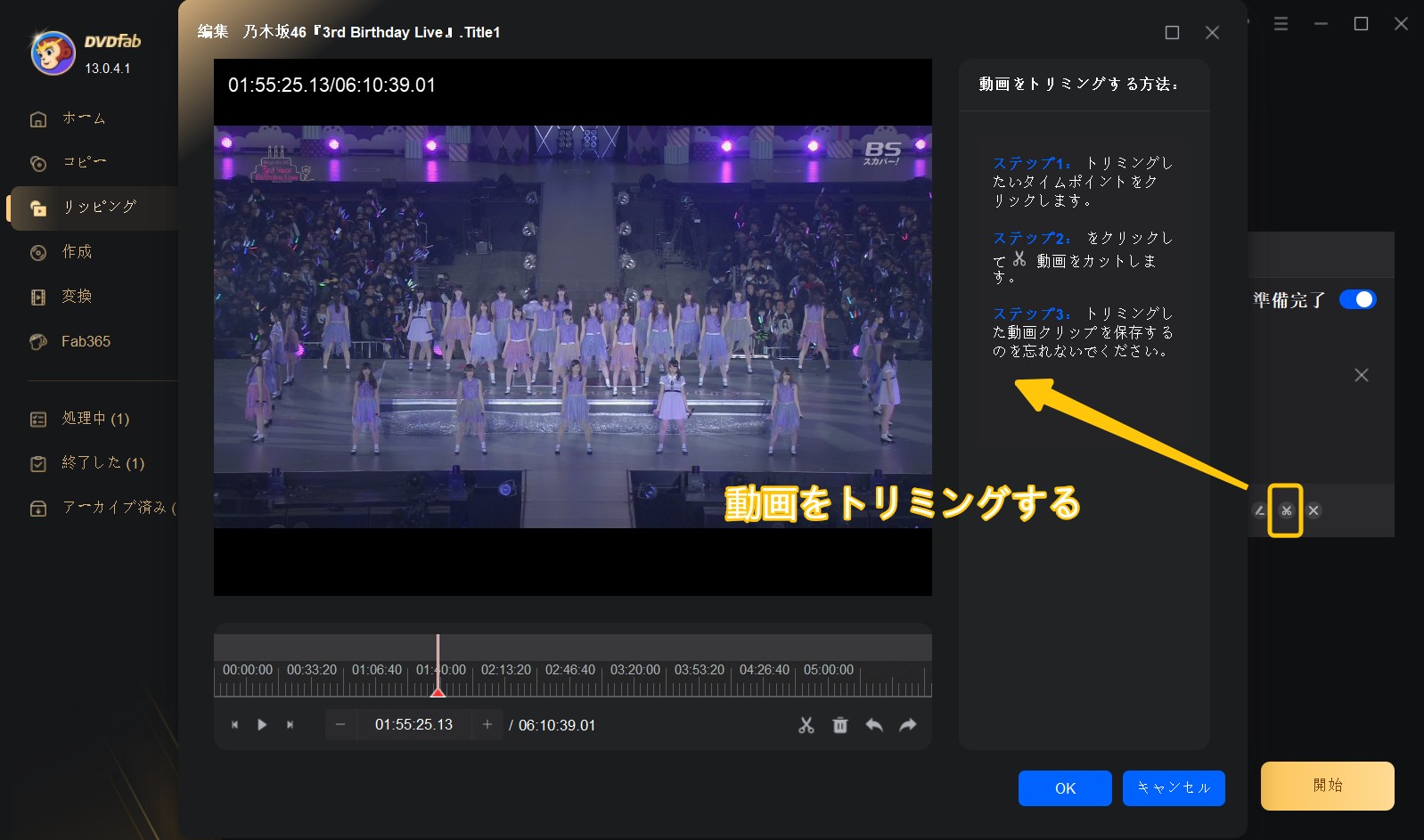Click the creator disc icon in sidebar
Image resolution: width=1424 pixels, height=840 pixels.
38,253
